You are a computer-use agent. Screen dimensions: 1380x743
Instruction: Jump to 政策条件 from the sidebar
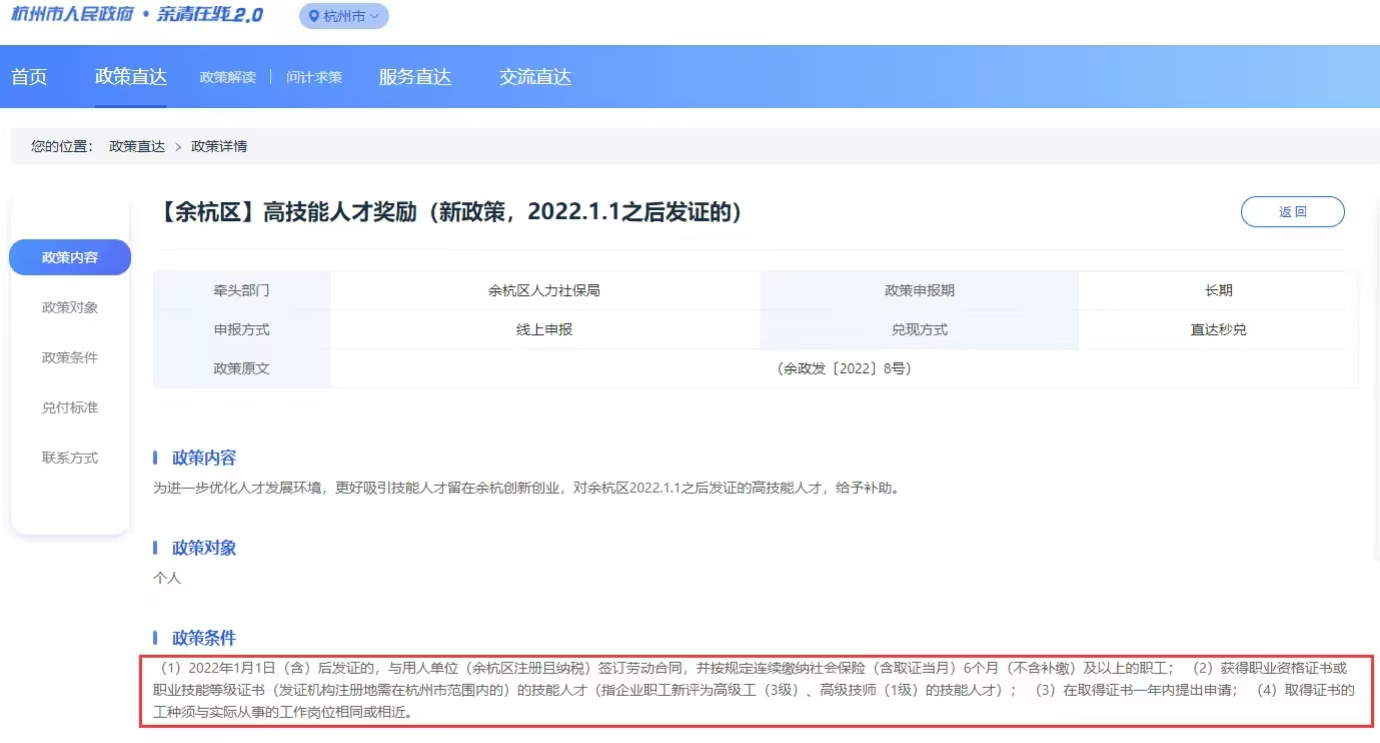coord(70,357)
